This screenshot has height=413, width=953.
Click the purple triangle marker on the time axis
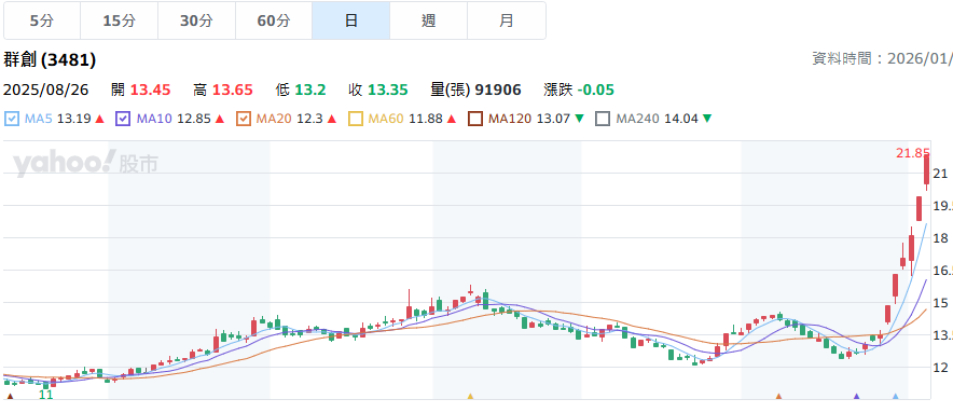(x=856, y=397)
